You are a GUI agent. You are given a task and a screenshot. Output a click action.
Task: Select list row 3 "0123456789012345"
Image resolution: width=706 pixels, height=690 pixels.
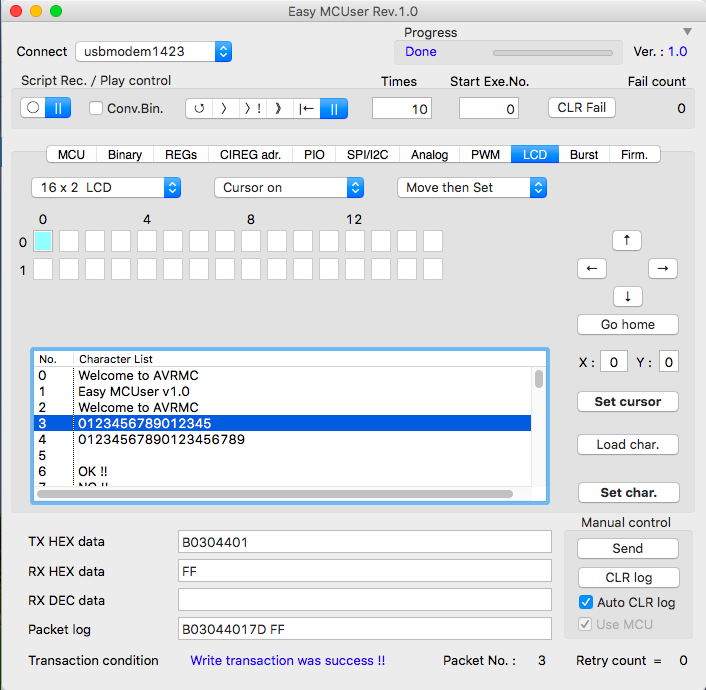pos(283,423)
